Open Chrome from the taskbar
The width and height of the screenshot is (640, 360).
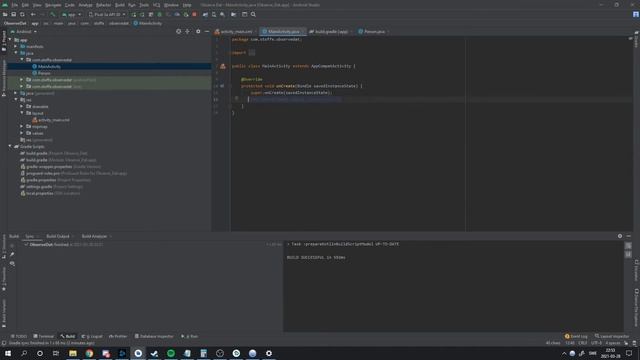pyautogui.click(x=89, y=353)
